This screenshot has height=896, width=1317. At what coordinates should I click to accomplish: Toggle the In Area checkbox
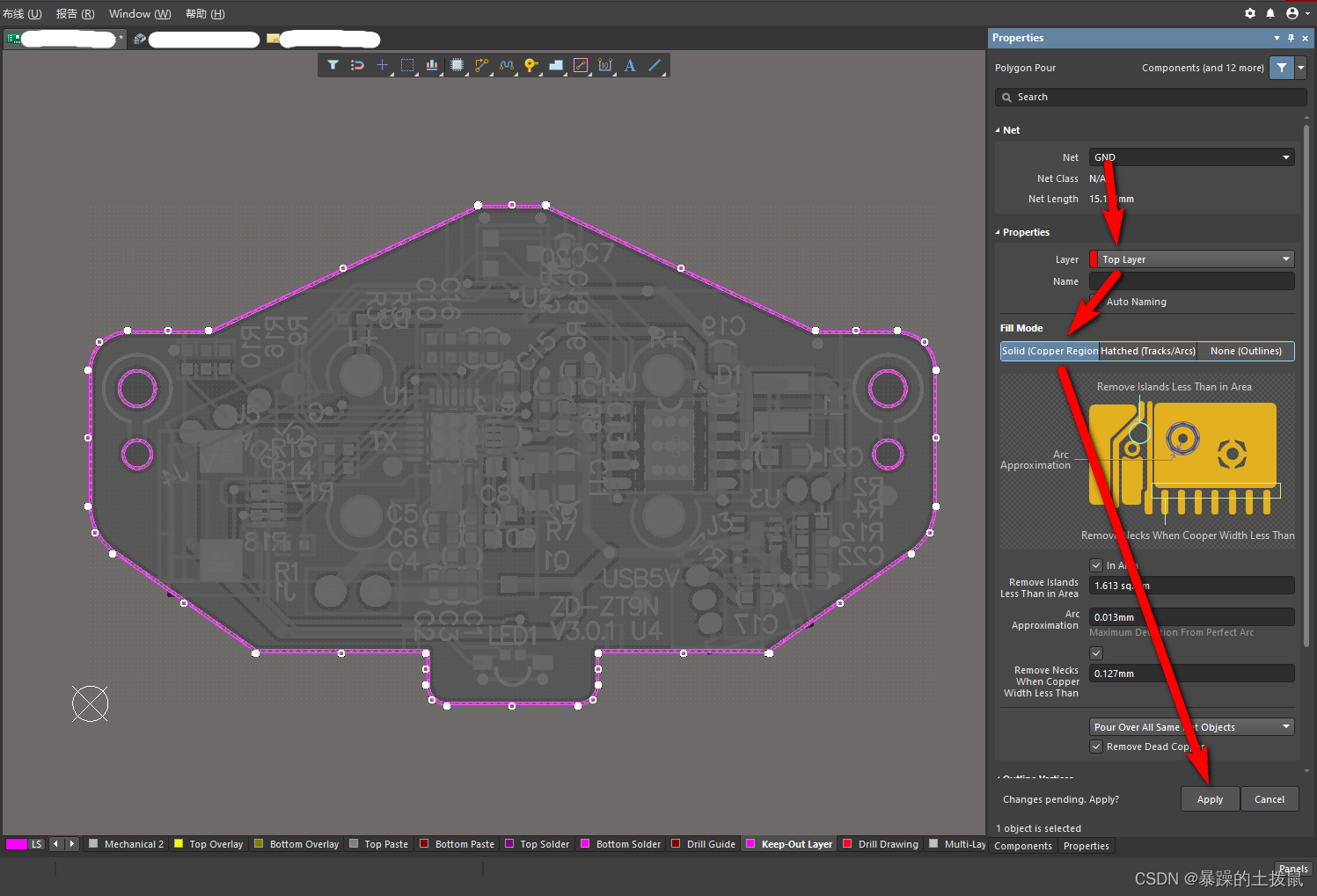pos(1096,565)
